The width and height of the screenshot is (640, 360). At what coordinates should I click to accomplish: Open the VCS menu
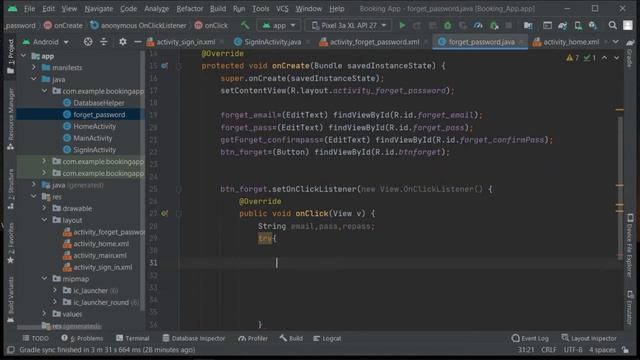click(282, 9)
